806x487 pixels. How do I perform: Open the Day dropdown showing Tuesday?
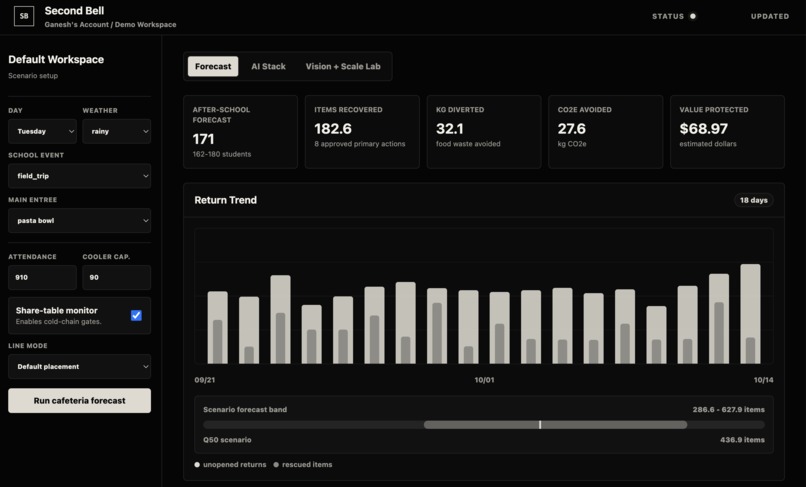point(43,131)
